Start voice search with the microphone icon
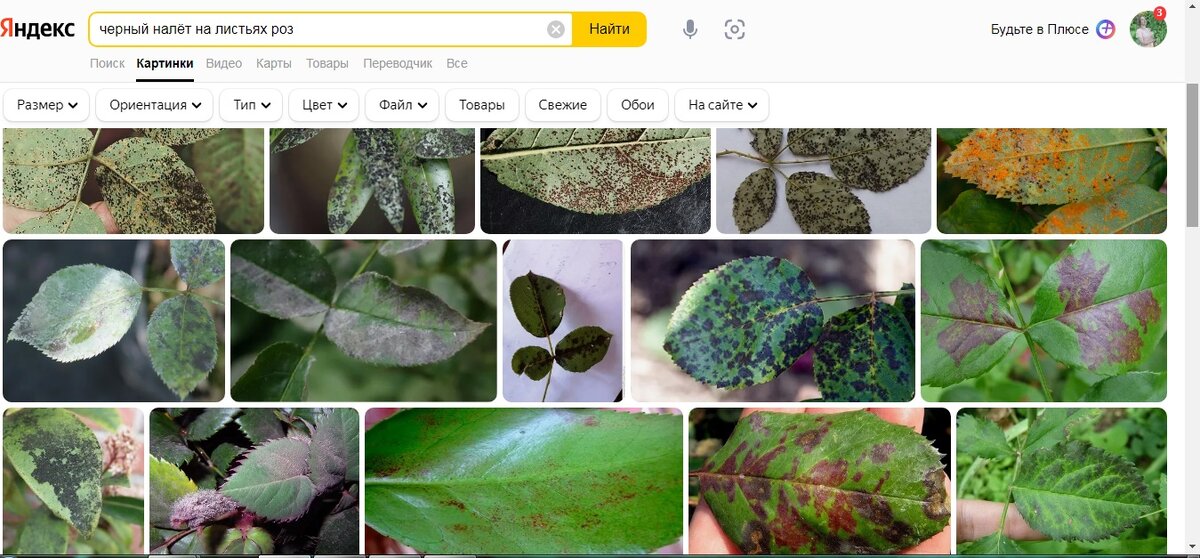 pos(690,29)
